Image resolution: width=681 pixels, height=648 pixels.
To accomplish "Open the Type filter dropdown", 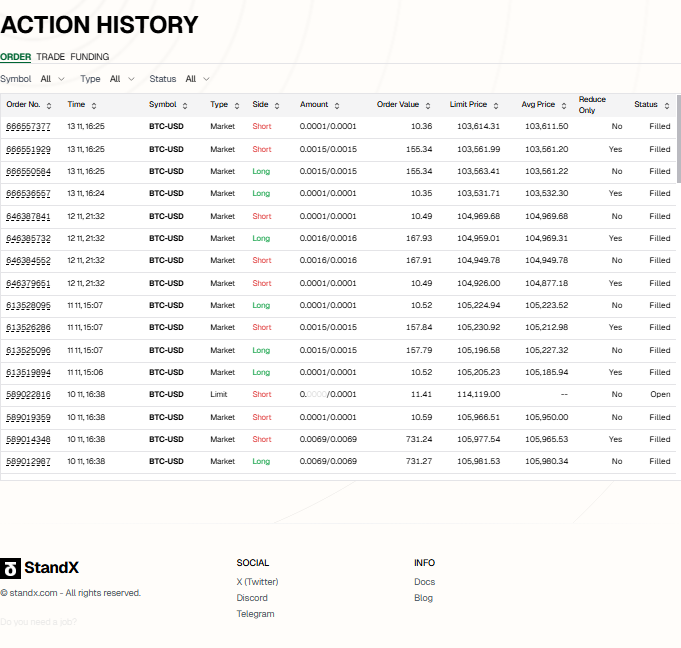I will [122, 79].
